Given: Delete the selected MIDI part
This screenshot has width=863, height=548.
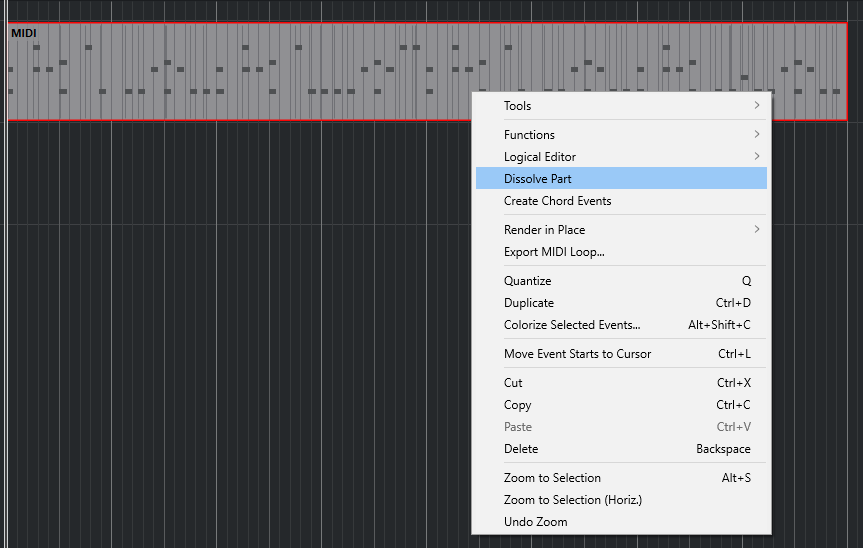Looking at the screenshot, I should [521, 449].
